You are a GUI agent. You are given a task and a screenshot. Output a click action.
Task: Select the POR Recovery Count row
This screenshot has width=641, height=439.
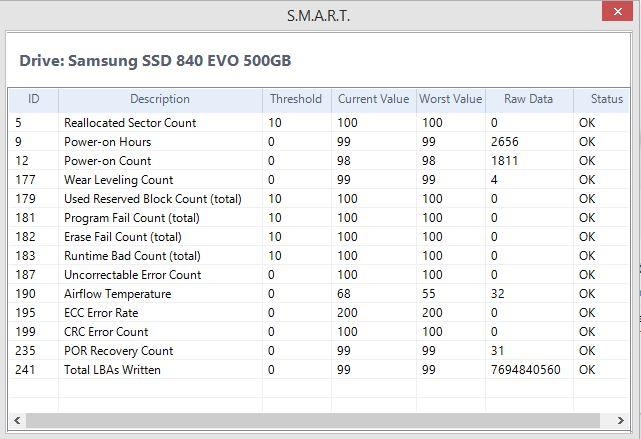point(319,351)
